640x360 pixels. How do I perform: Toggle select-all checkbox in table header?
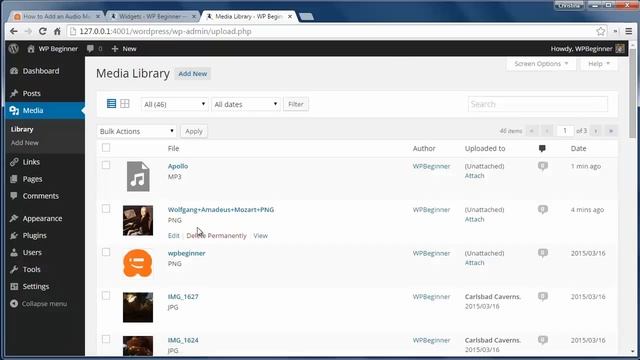point(106,148)
